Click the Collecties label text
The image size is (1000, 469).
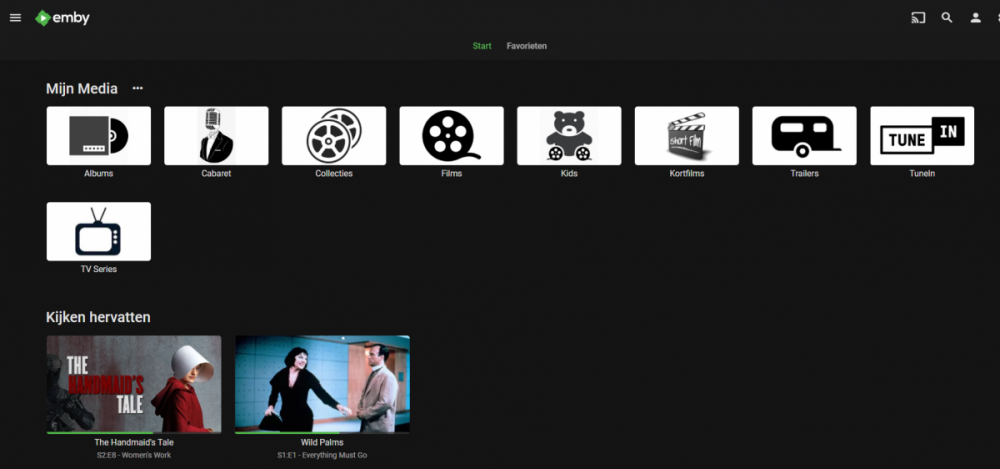[334, 174]
